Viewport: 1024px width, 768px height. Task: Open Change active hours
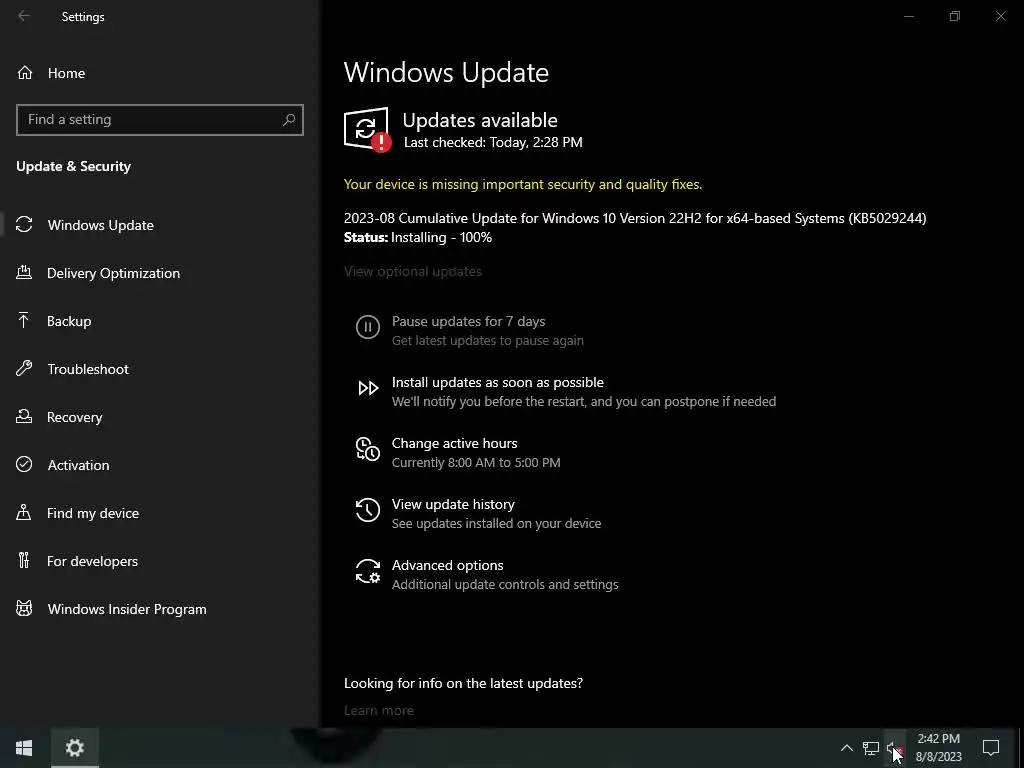[x=455, y=443]
